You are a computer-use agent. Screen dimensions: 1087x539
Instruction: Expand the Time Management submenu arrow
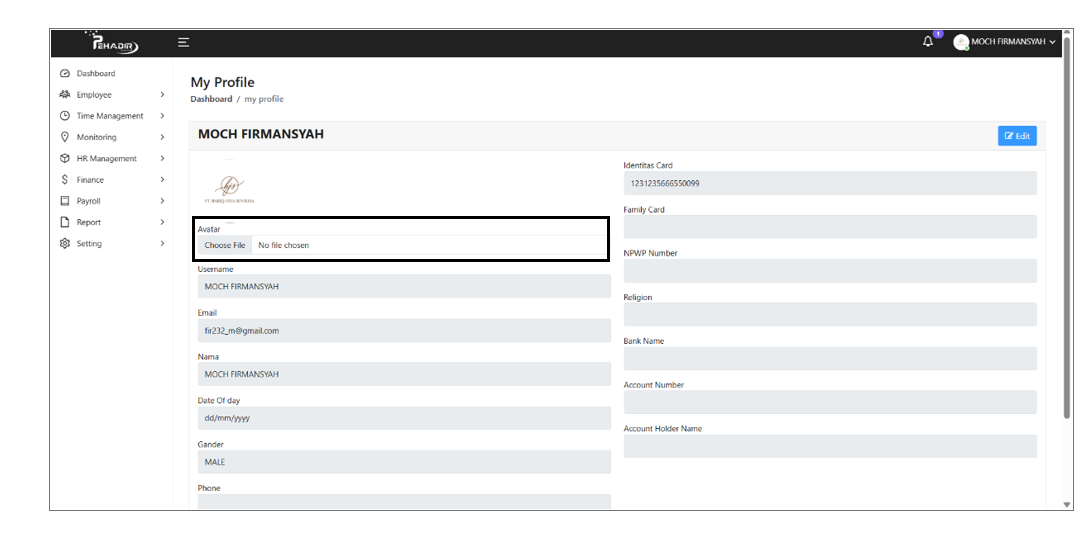tap(162, 116)
